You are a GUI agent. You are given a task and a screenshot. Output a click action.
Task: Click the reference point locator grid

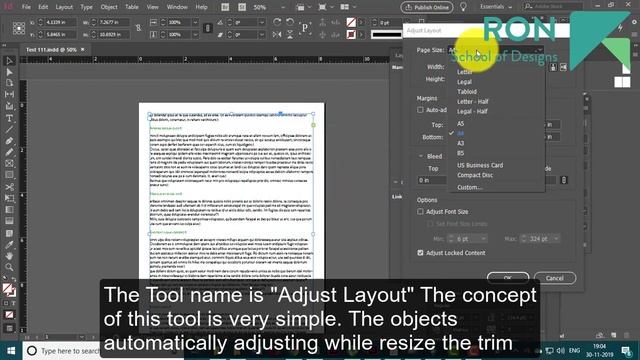pos(19,28)
